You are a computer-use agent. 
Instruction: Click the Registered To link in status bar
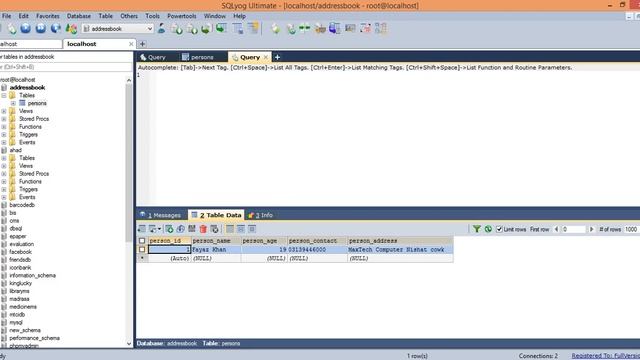click(605, 356)
